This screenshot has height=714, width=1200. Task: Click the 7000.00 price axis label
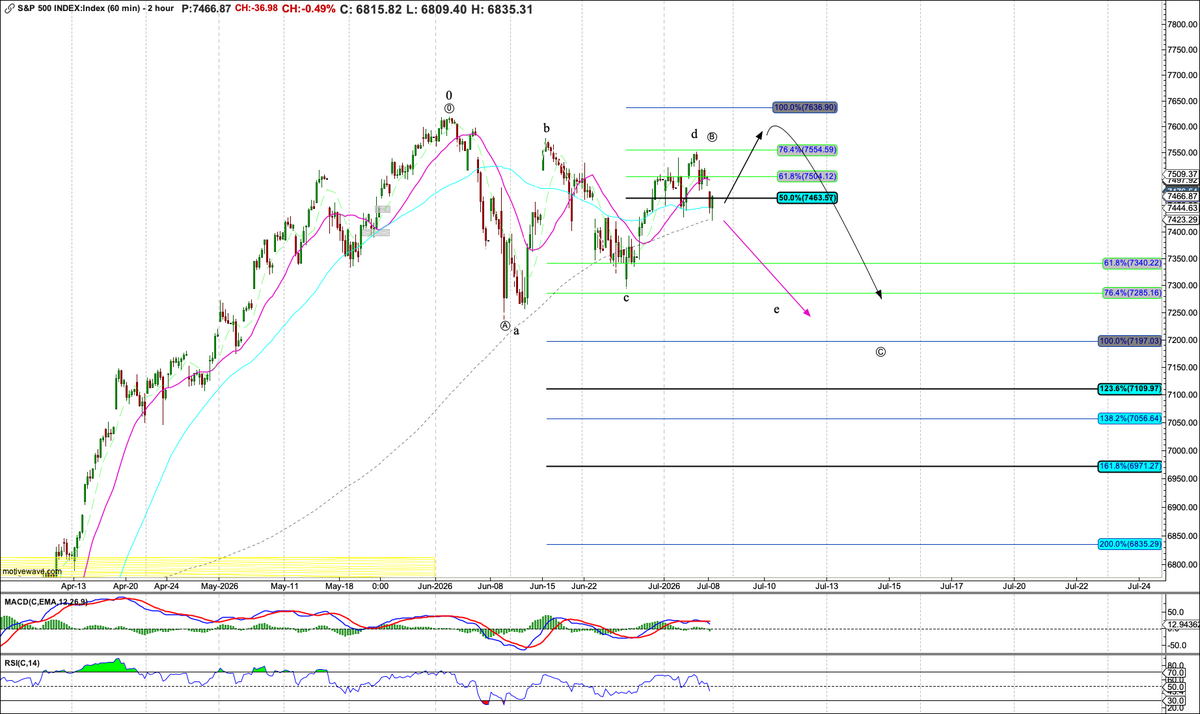[1182, 450]
